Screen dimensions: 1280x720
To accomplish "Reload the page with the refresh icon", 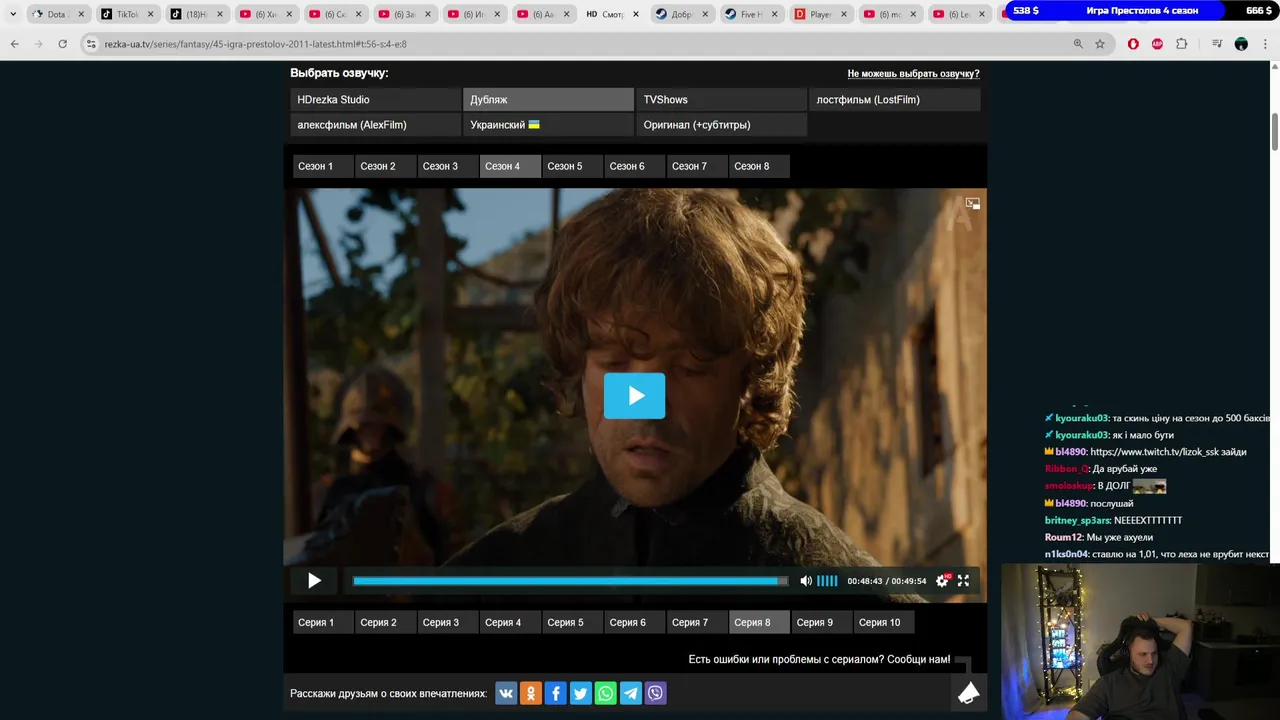I will pyautogui.click(x=62, y=44).
